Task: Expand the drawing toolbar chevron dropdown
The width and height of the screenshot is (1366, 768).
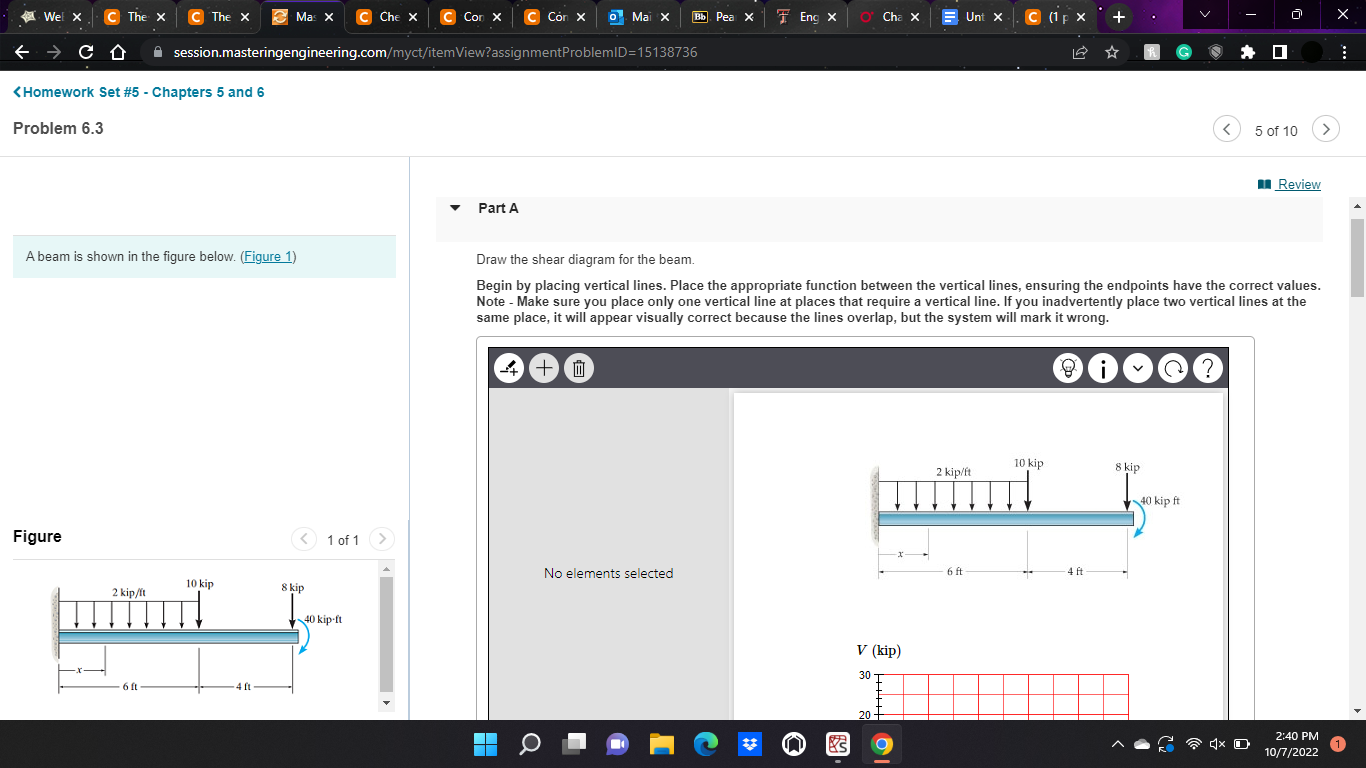Action: point(1137,368)
